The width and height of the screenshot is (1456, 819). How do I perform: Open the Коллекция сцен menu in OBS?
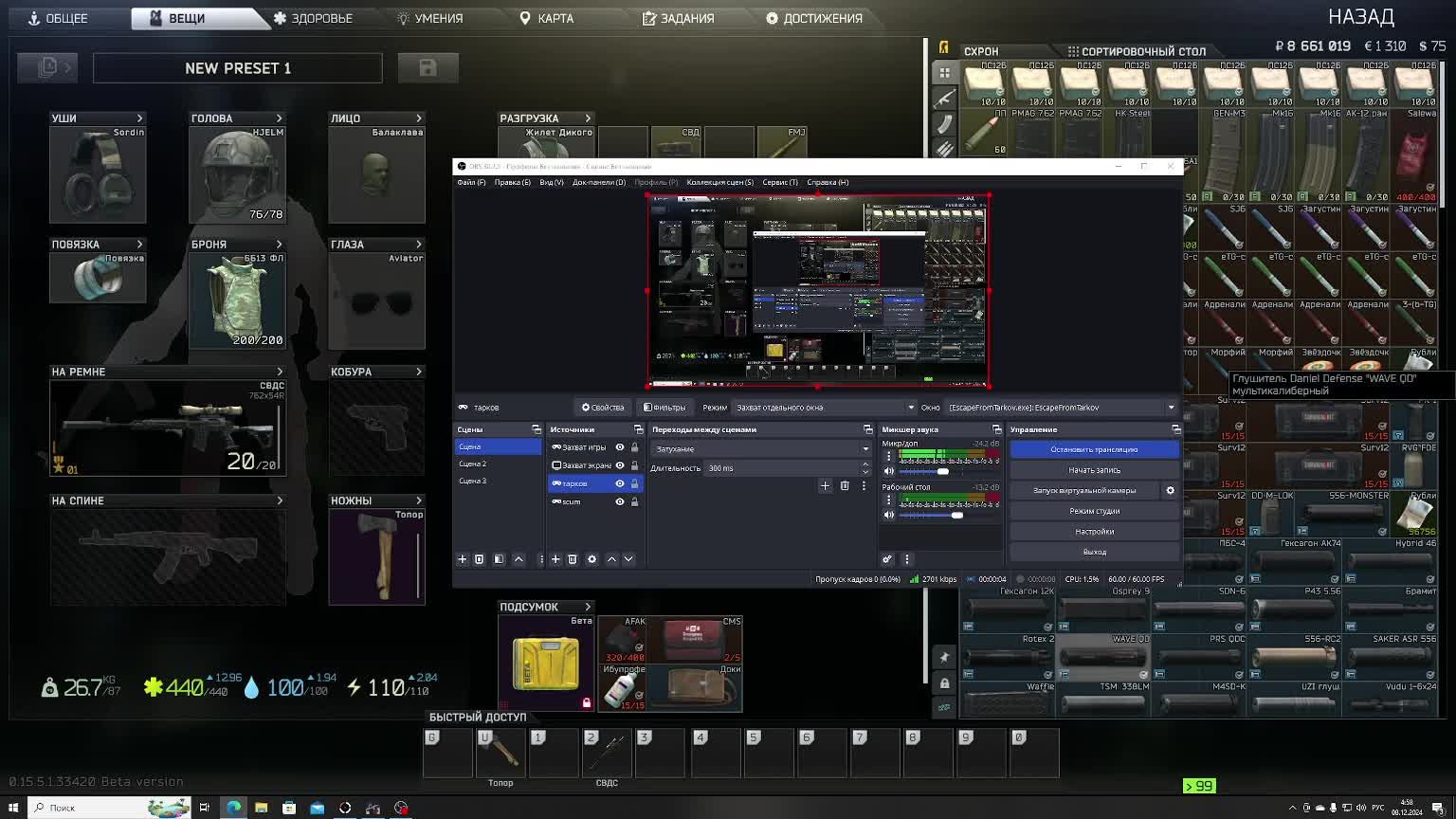[720, 182]
